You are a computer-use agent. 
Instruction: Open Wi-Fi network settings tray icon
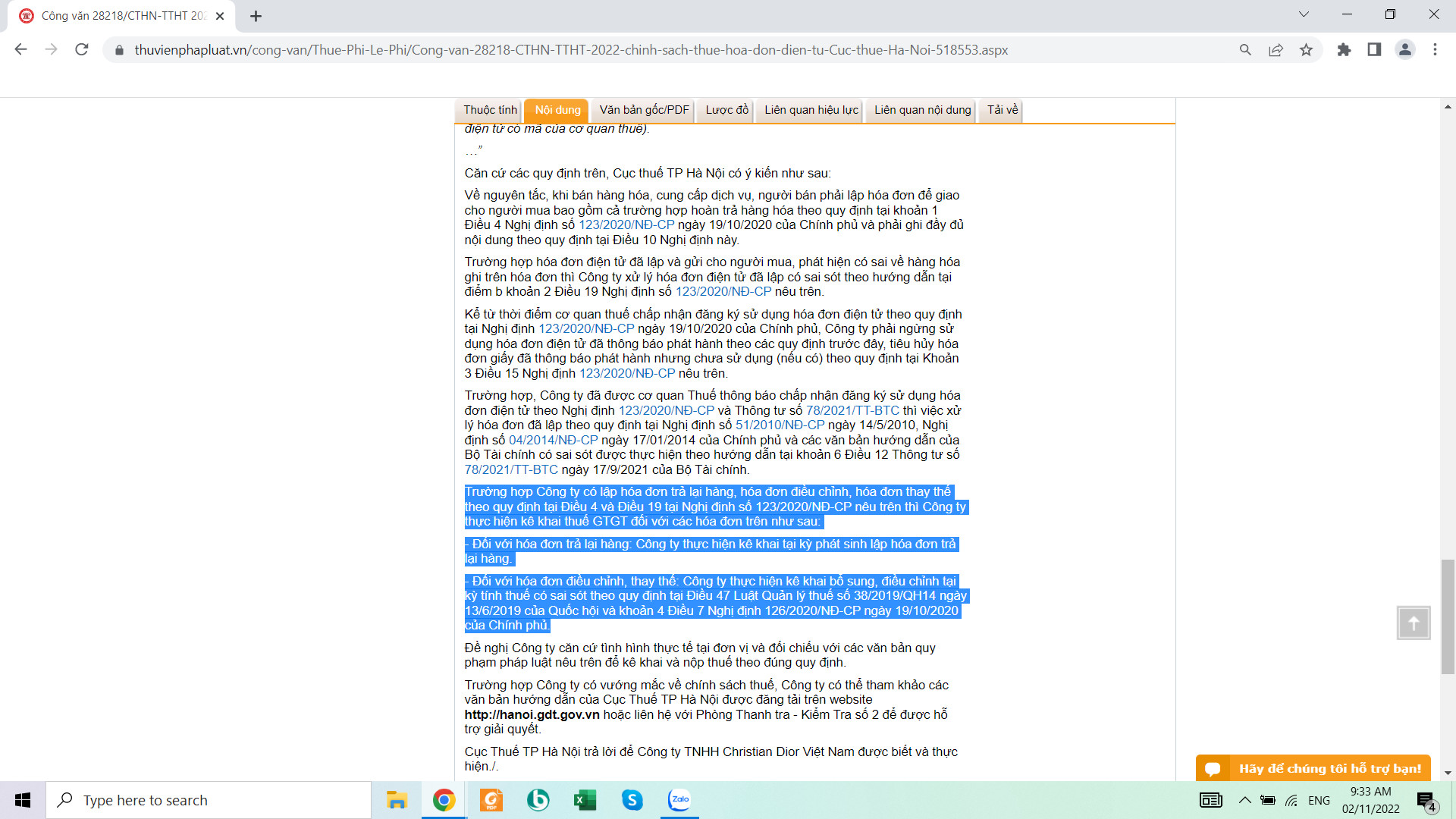[1292, 800]
